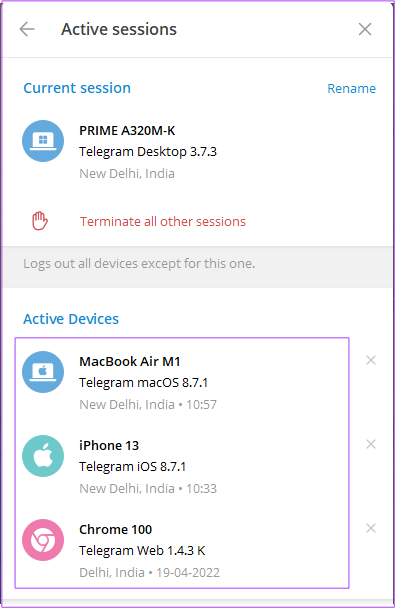
Task: Click the MacBook Air M1 device icon
Action: click(x=43, y=372)
